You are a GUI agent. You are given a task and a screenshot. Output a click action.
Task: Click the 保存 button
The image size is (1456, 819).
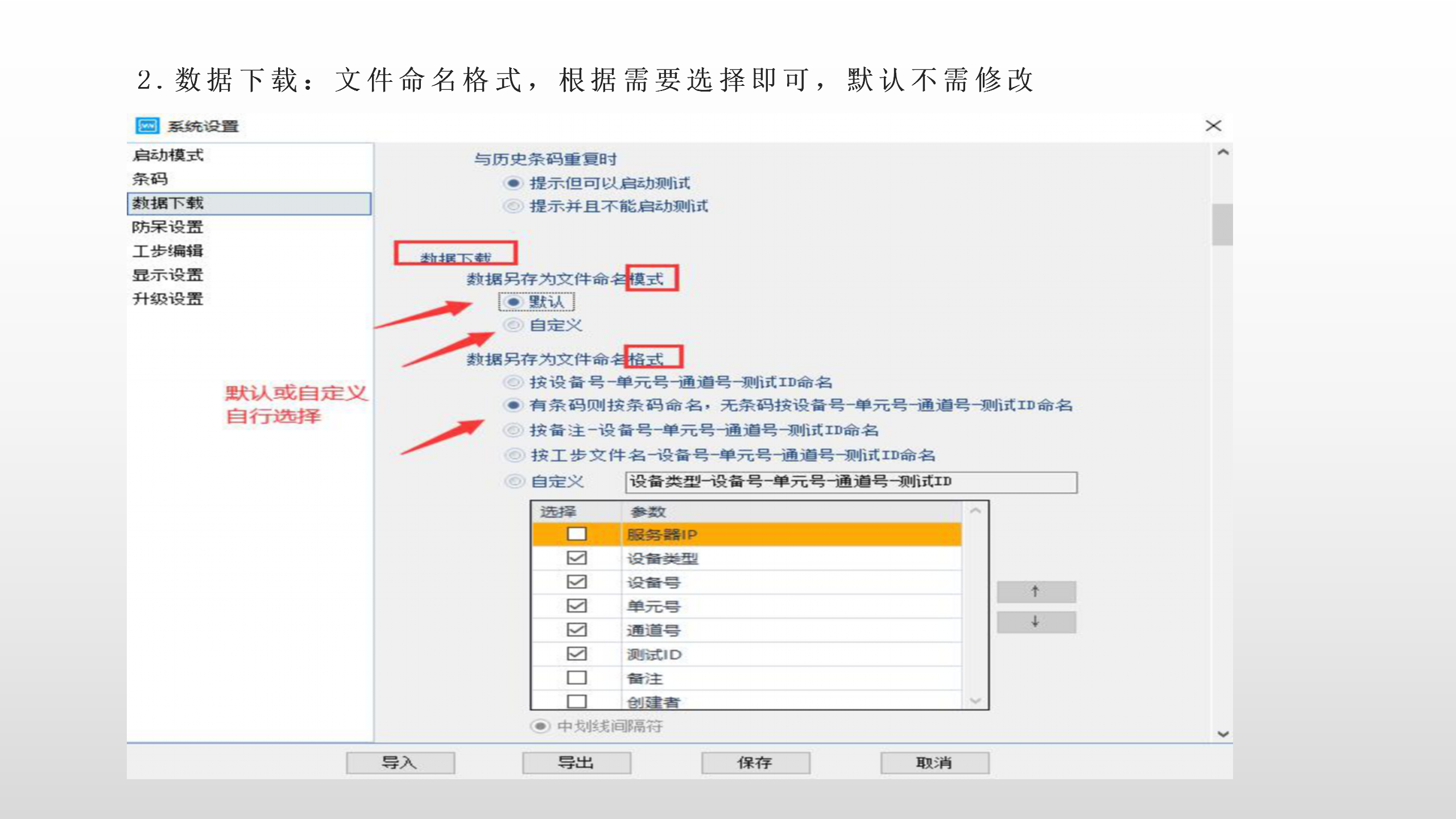(x=756, y=763)
